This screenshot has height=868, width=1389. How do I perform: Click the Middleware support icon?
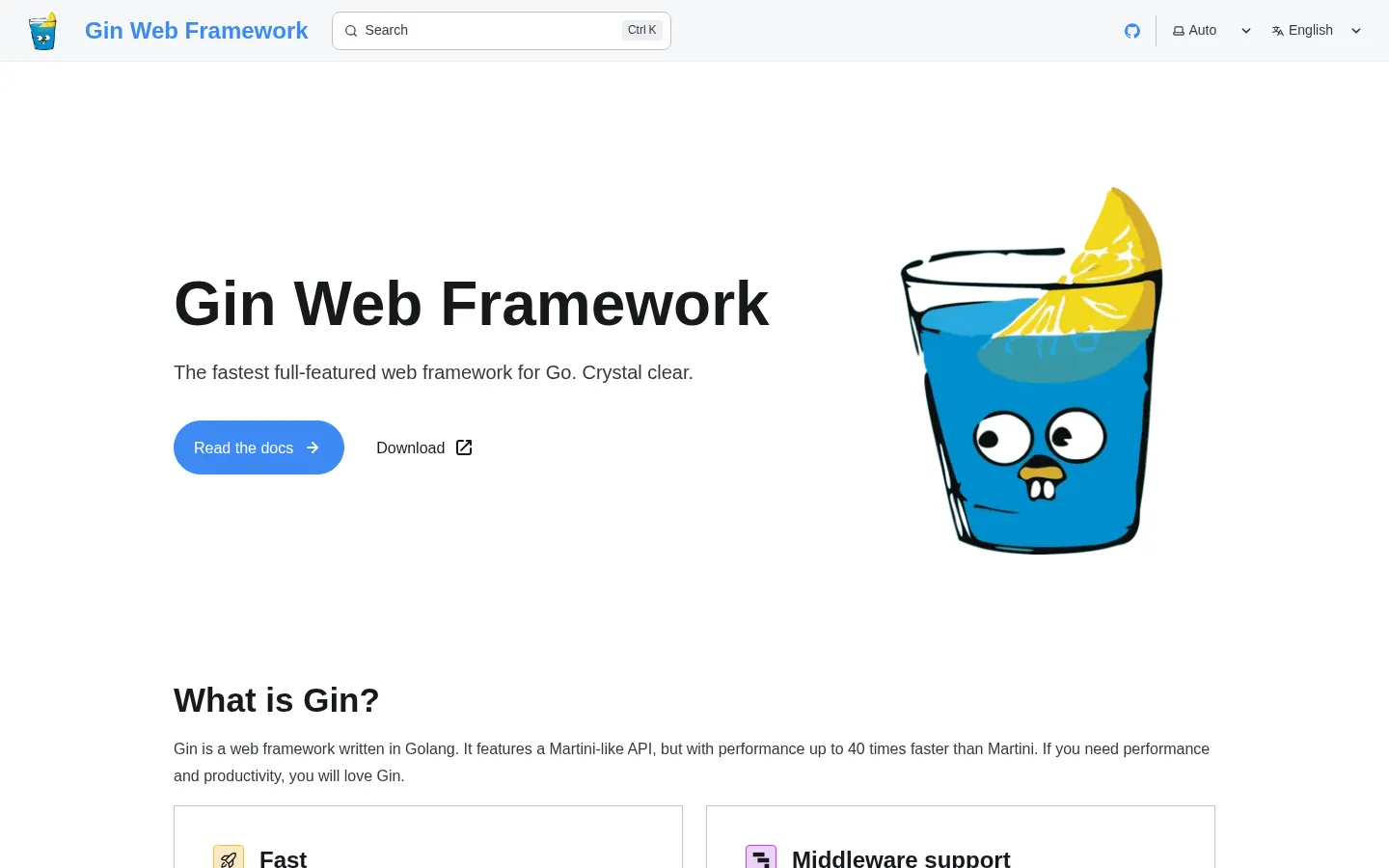click(761, 858)
